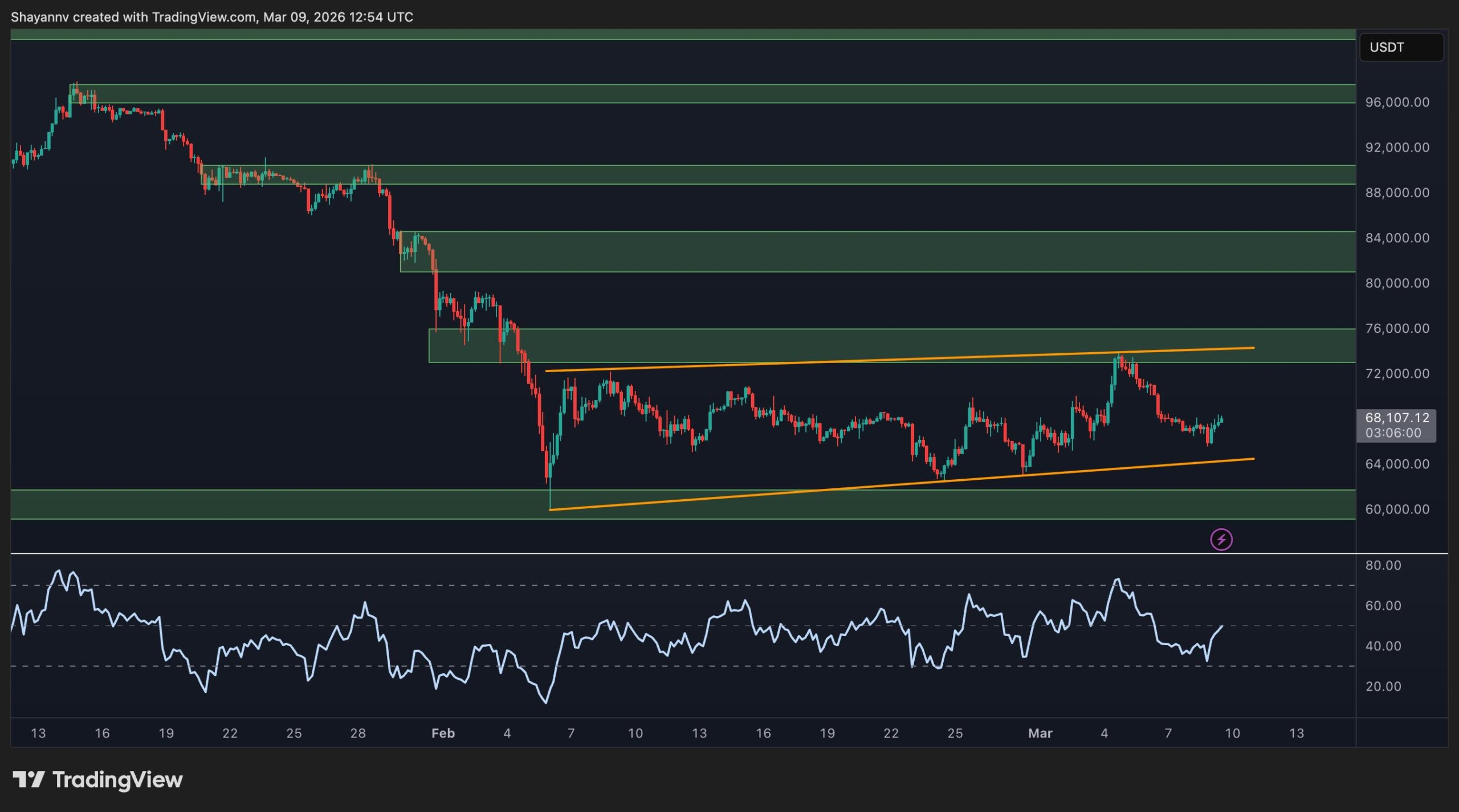Click the RSI 80.00 scale label
Image resolution: width=1459 pixels, height=812 pixels.
[1383, 565]
